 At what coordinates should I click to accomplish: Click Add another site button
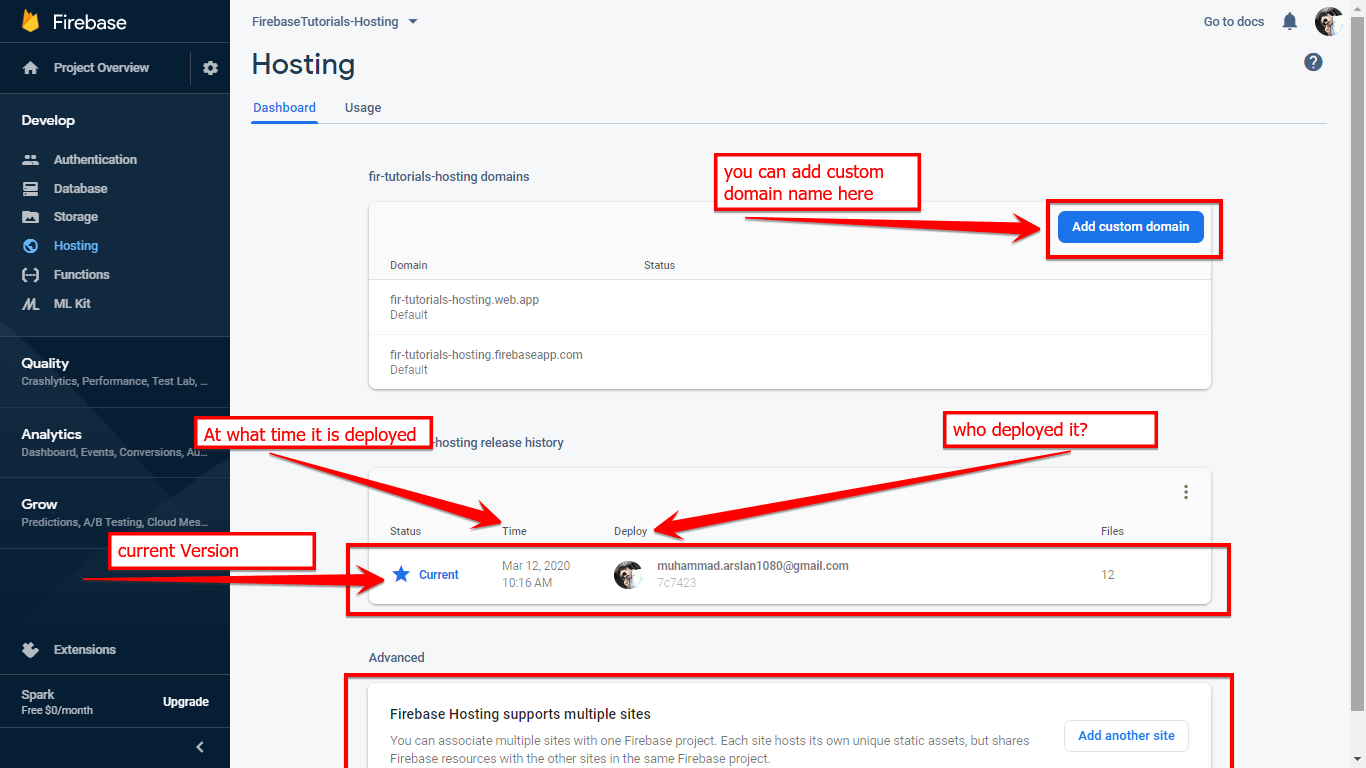1126,736
